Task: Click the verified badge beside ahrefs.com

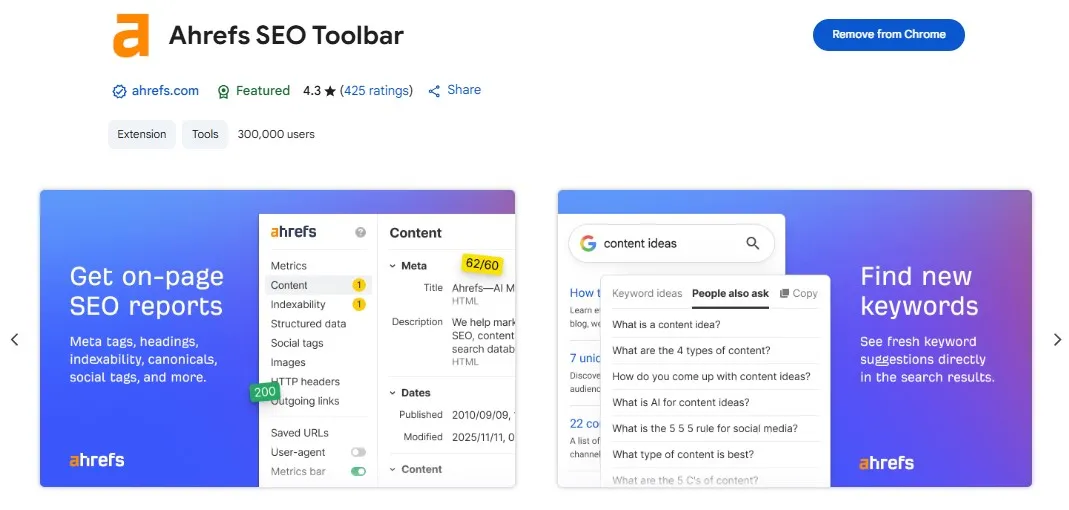Action: (x=119, y=91)
